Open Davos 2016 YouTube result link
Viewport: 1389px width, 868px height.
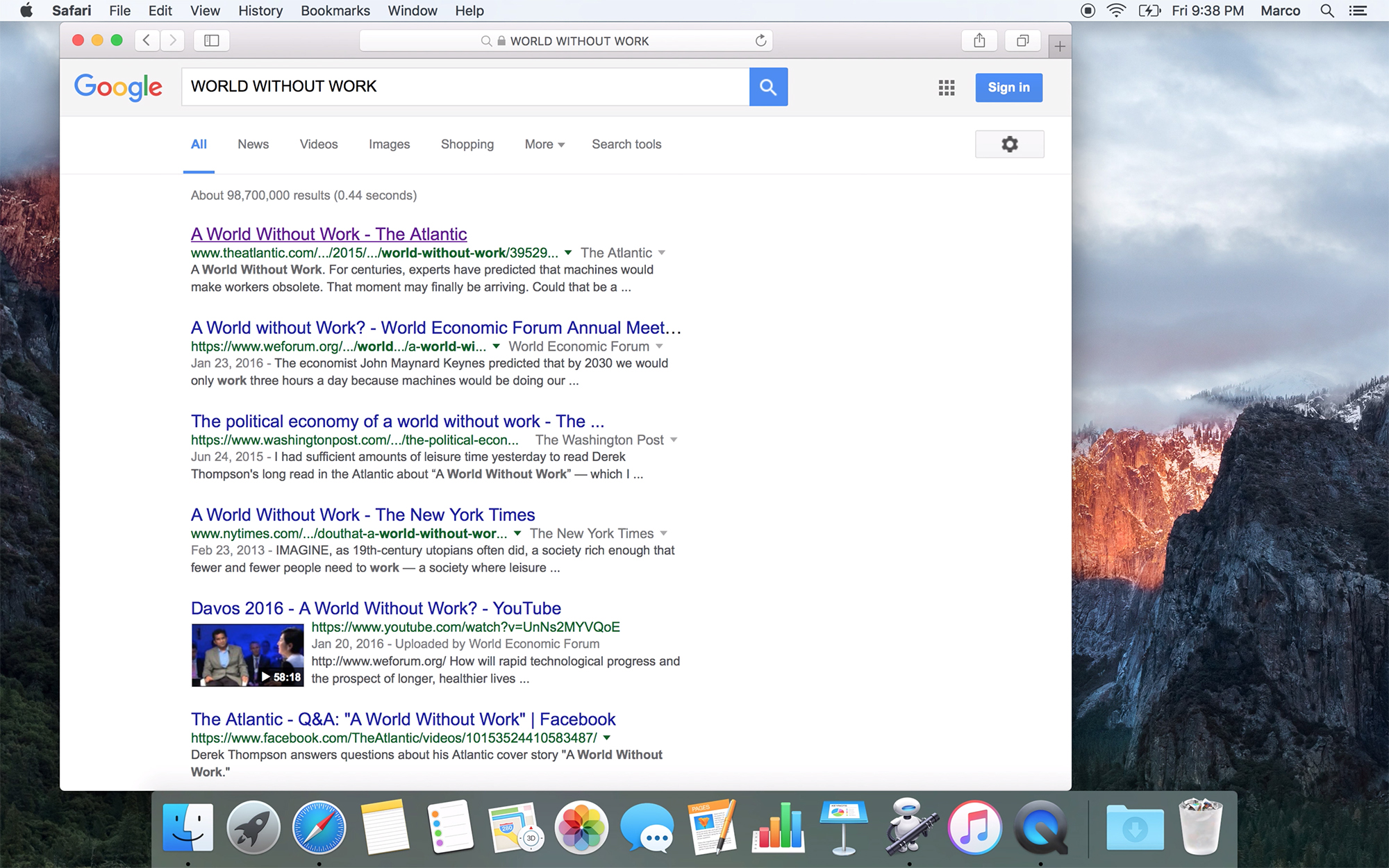[376, 608]
